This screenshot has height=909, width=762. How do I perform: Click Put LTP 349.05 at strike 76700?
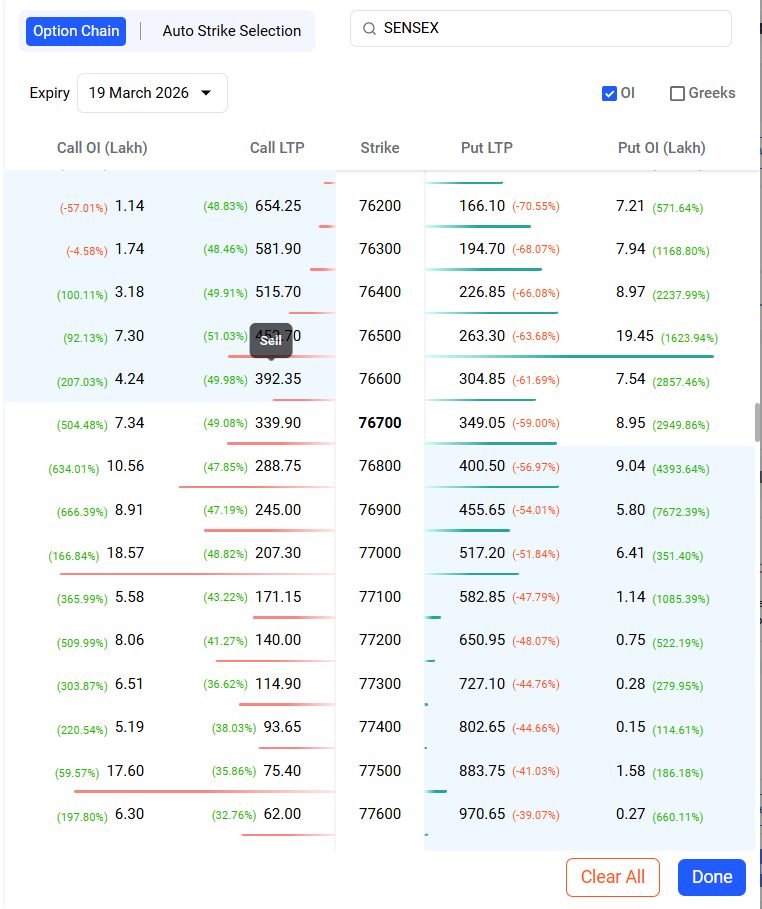point(482,423)
